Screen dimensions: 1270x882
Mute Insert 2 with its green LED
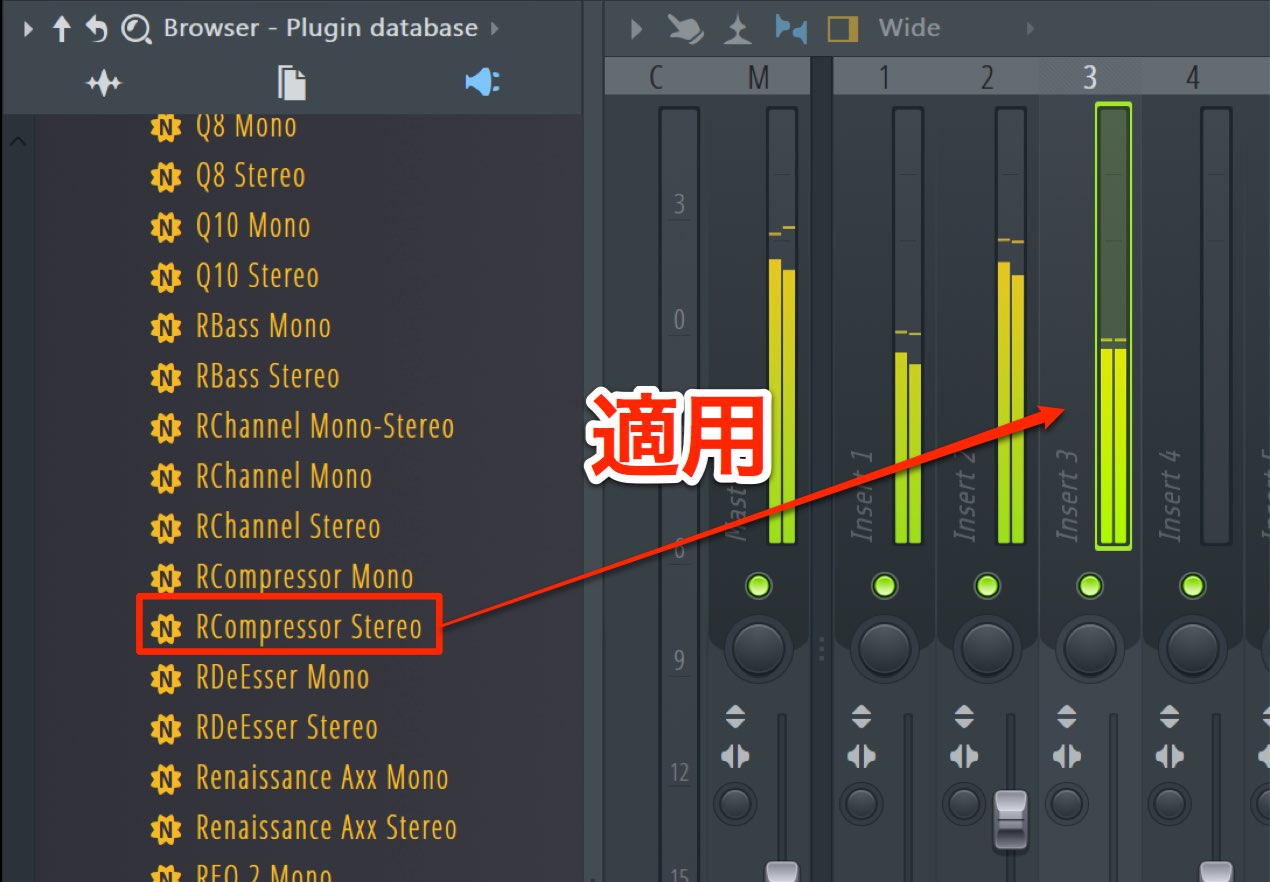[x=987, y=585]
